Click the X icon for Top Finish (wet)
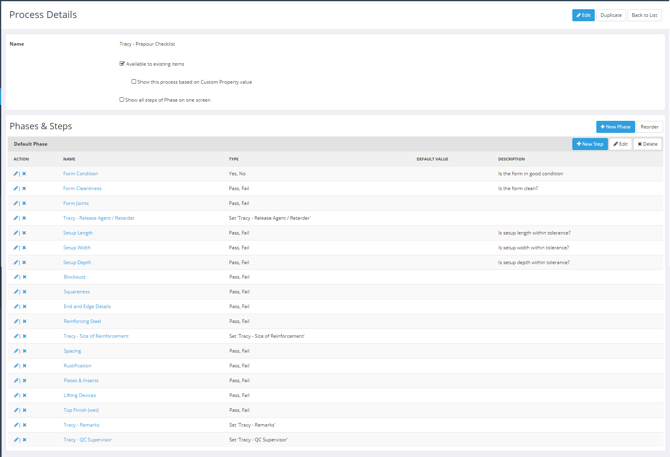The height and width of the screenshot is (457, 670). click(24, 410)
